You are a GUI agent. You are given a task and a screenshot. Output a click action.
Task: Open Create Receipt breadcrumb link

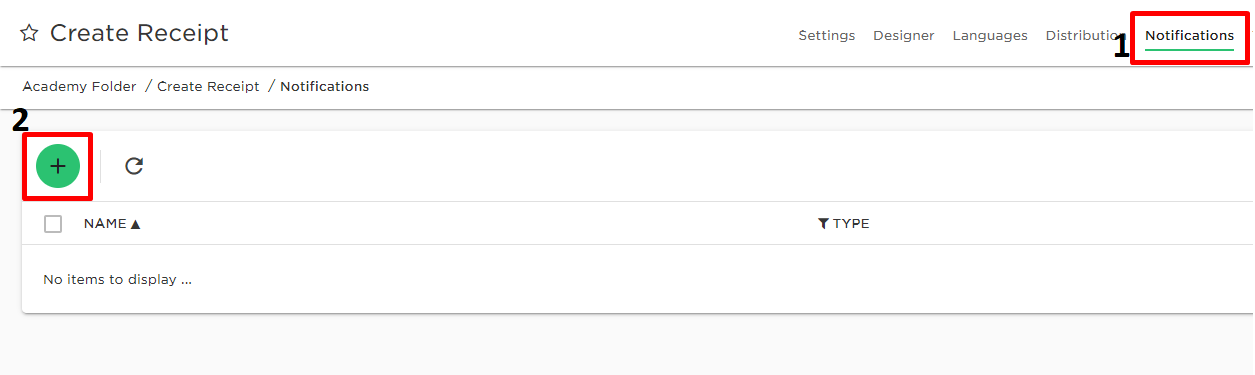[208, 87]
